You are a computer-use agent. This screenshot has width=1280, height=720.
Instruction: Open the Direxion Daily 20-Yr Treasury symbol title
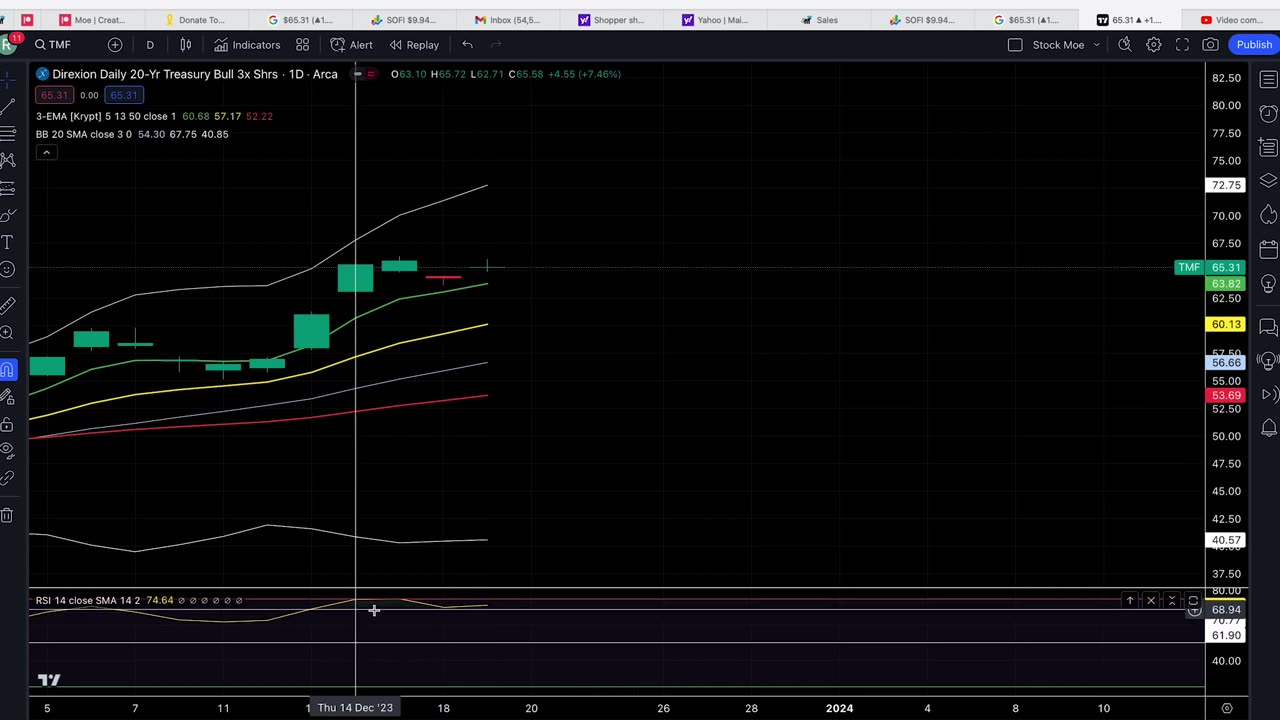tap(195, 74)
